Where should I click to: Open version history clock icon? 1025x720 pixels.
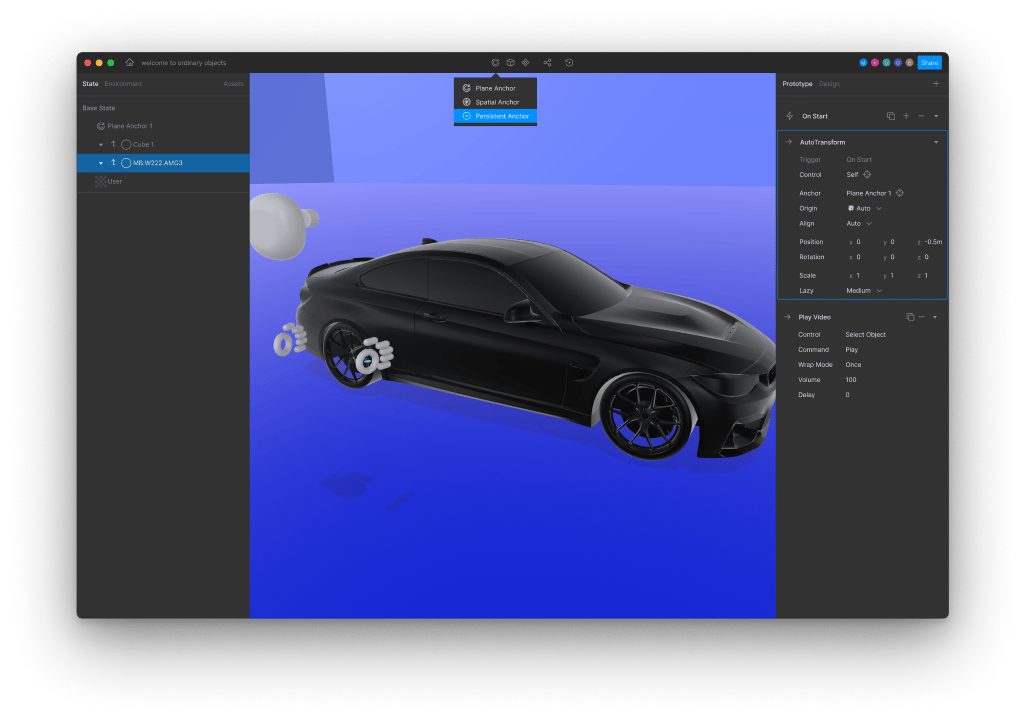point(569,62)
